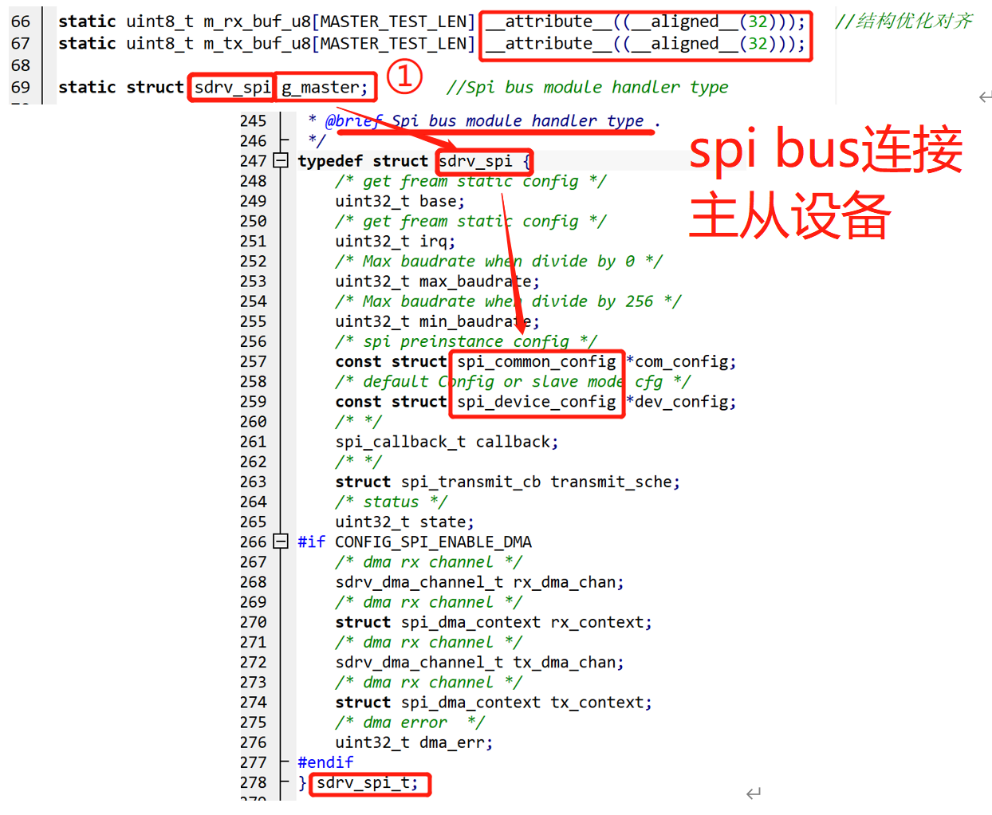This screenshot has height=815, width=992.
Task: Click the boxed spi_device_config type name
Action: [x=536, y=401]
